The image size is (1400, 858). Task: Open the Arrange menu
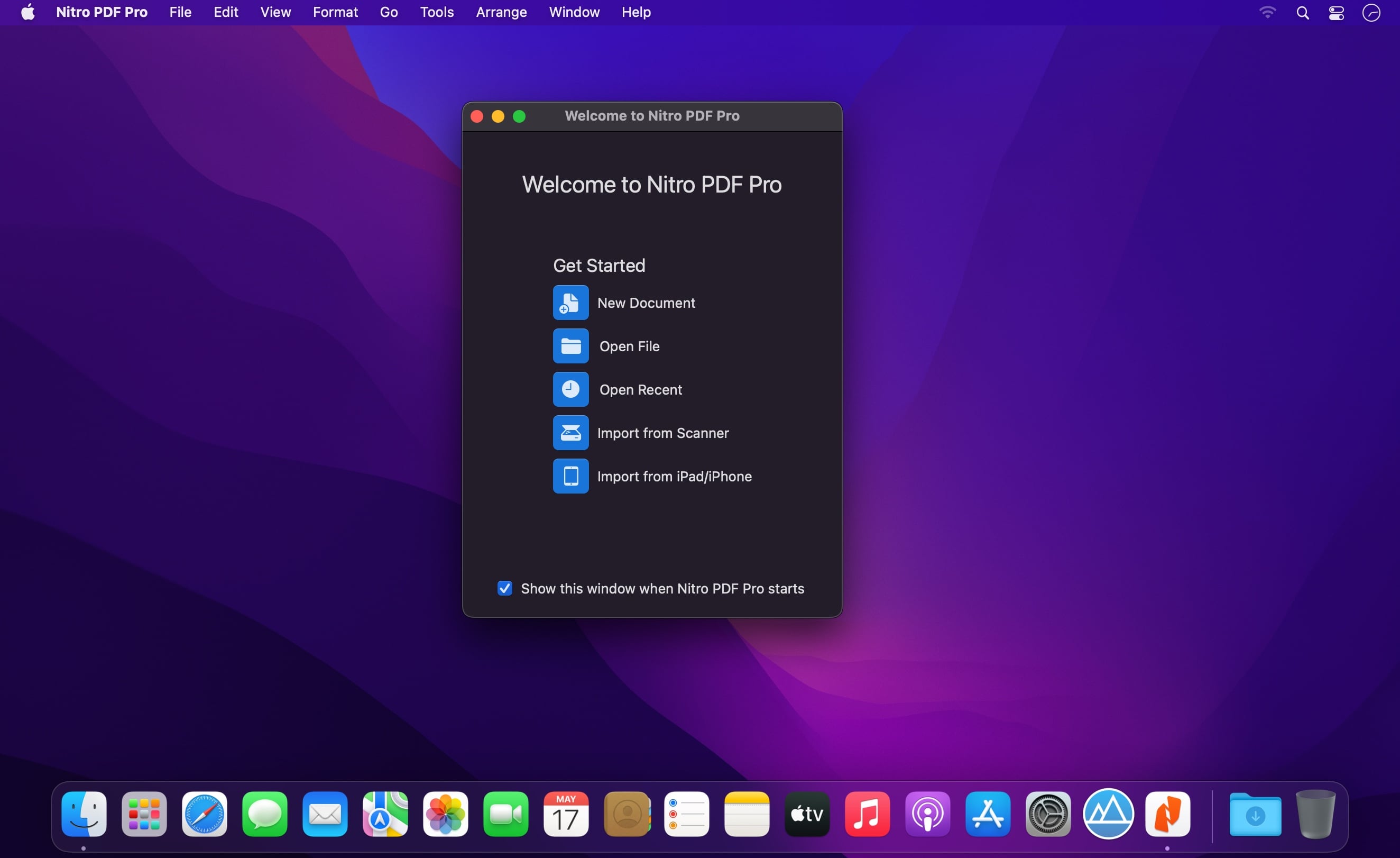501,13
